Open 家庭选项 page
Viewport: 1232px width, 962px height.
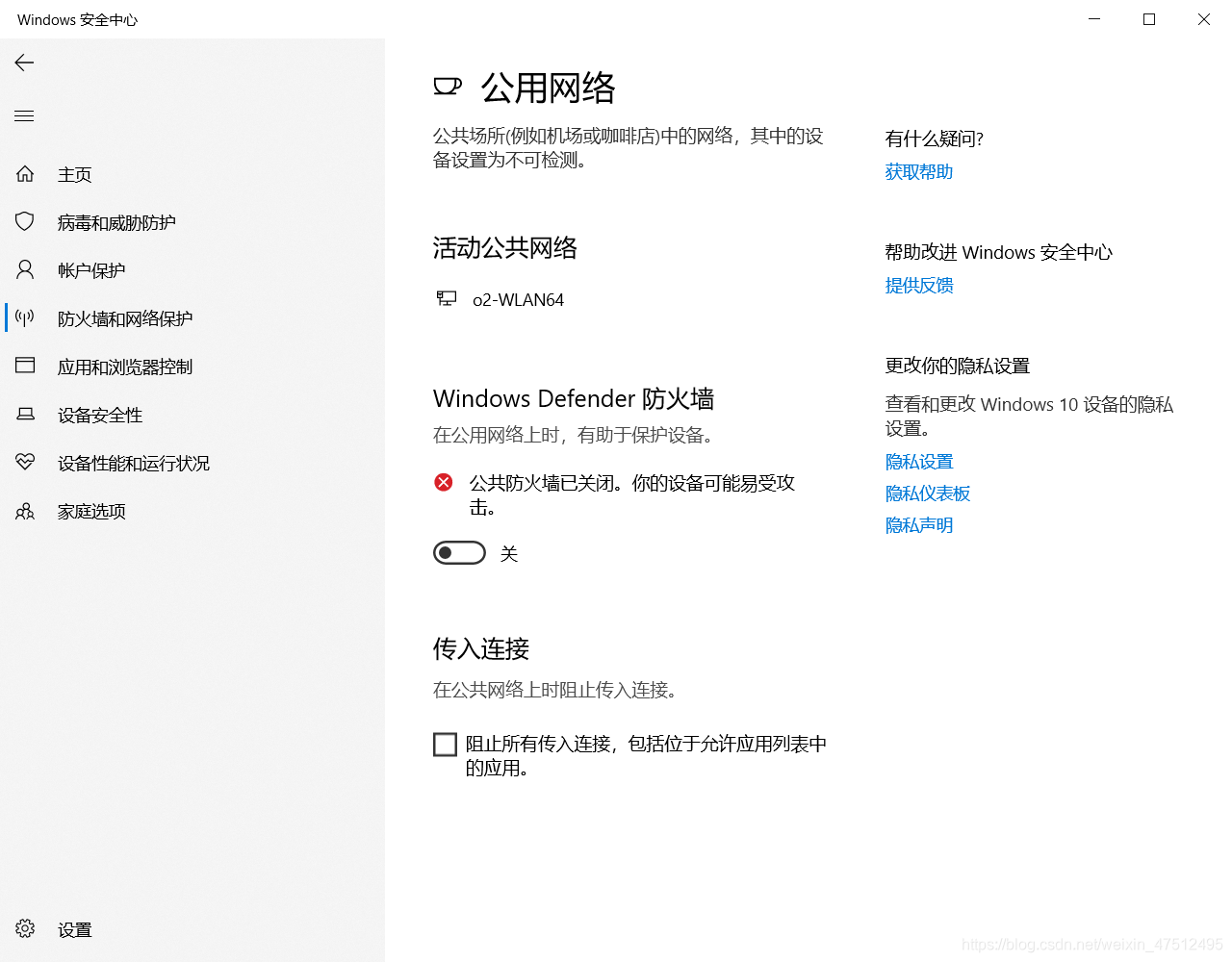click(91, 511)
